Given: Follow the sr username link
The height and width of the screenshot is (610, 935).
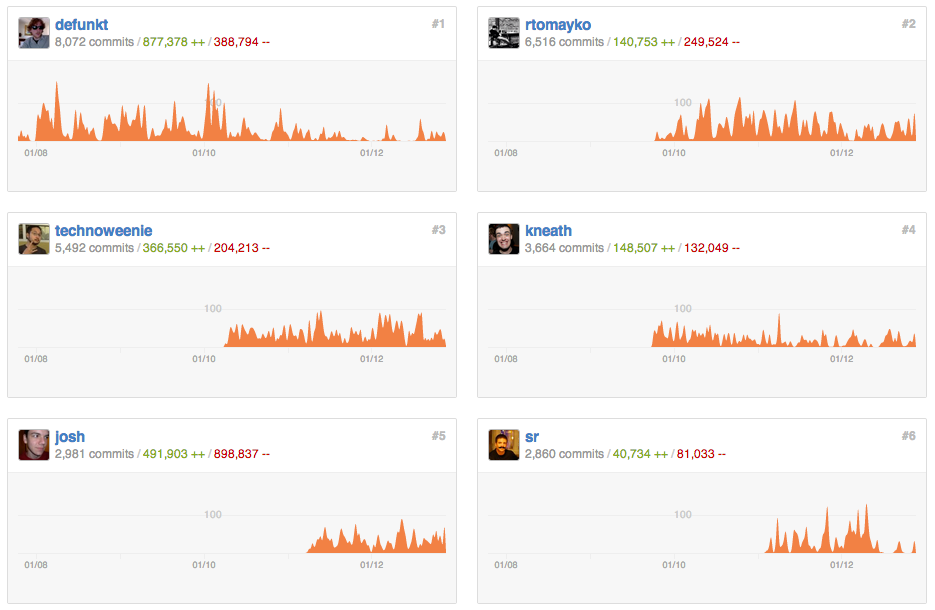Looking at the screenshot, I should tap(533, 436).
